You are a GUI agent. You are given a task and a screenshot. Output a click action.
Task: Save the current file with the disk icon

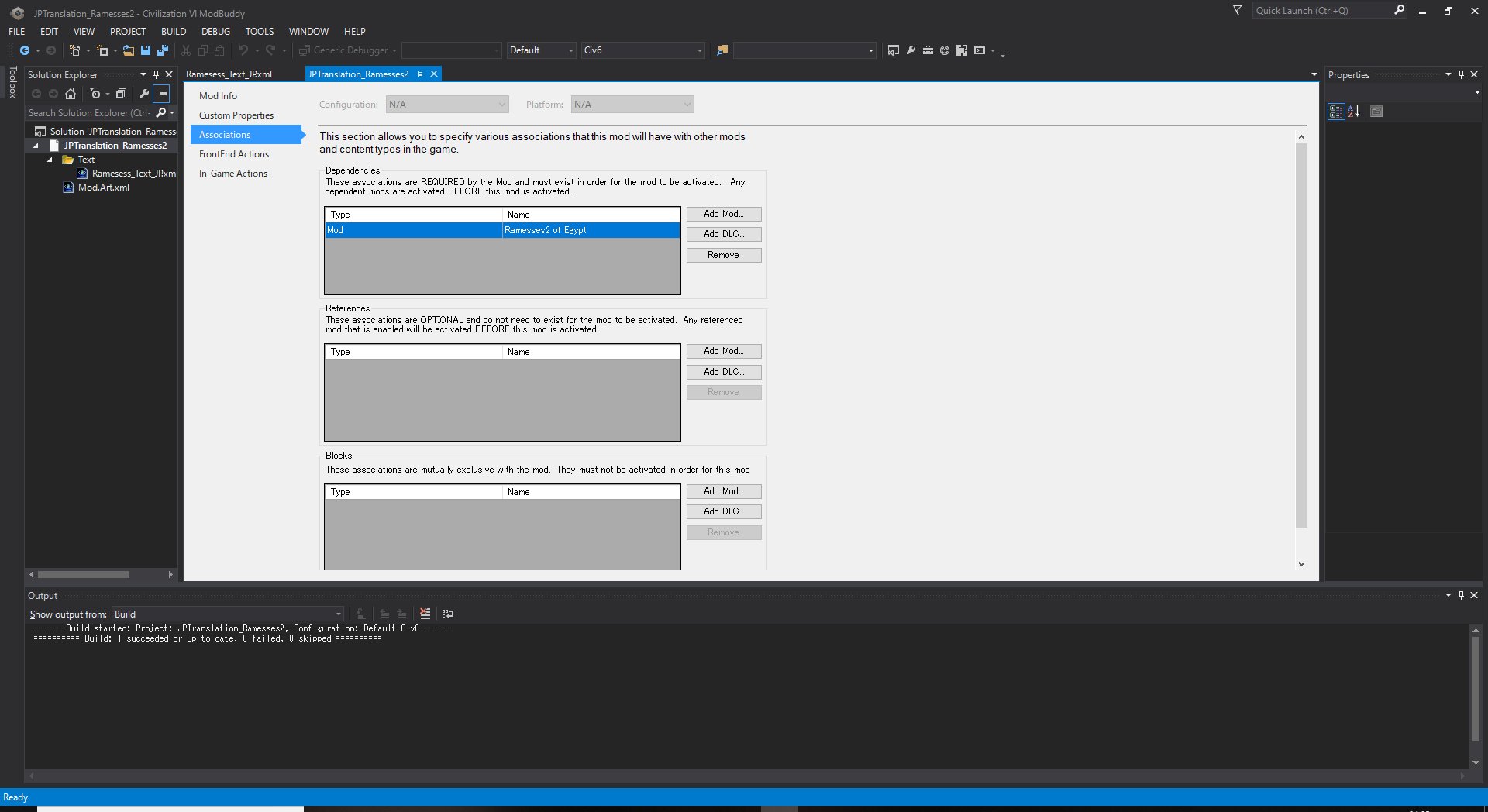[x=145, y=50]
